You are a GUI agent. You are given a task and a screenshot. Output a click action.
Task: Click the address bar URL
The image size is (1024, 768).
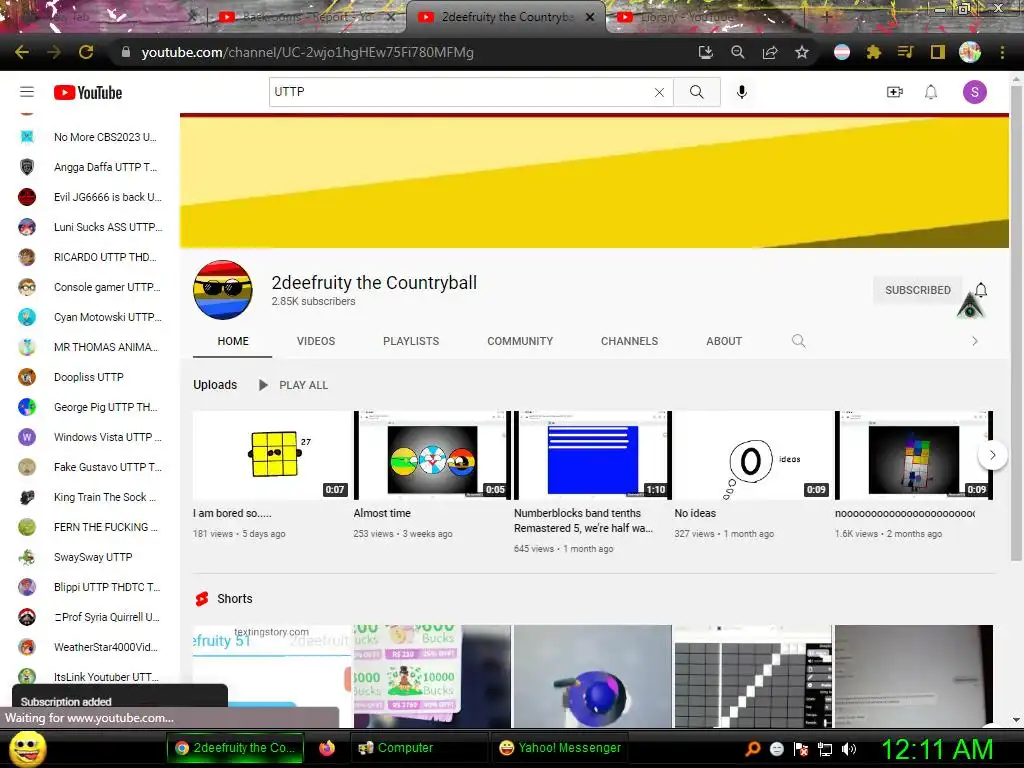coord(308,52)
